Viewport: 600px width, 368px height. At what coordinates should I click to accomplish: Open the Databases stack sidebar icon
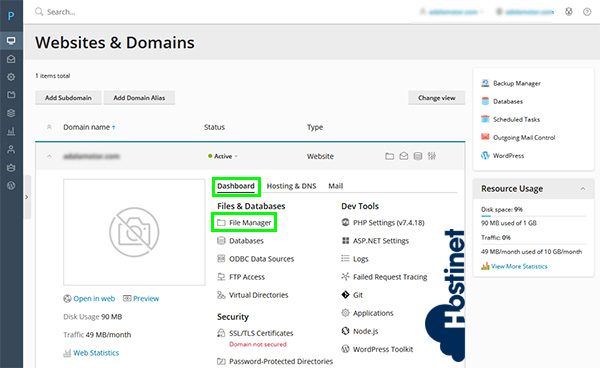11,113
